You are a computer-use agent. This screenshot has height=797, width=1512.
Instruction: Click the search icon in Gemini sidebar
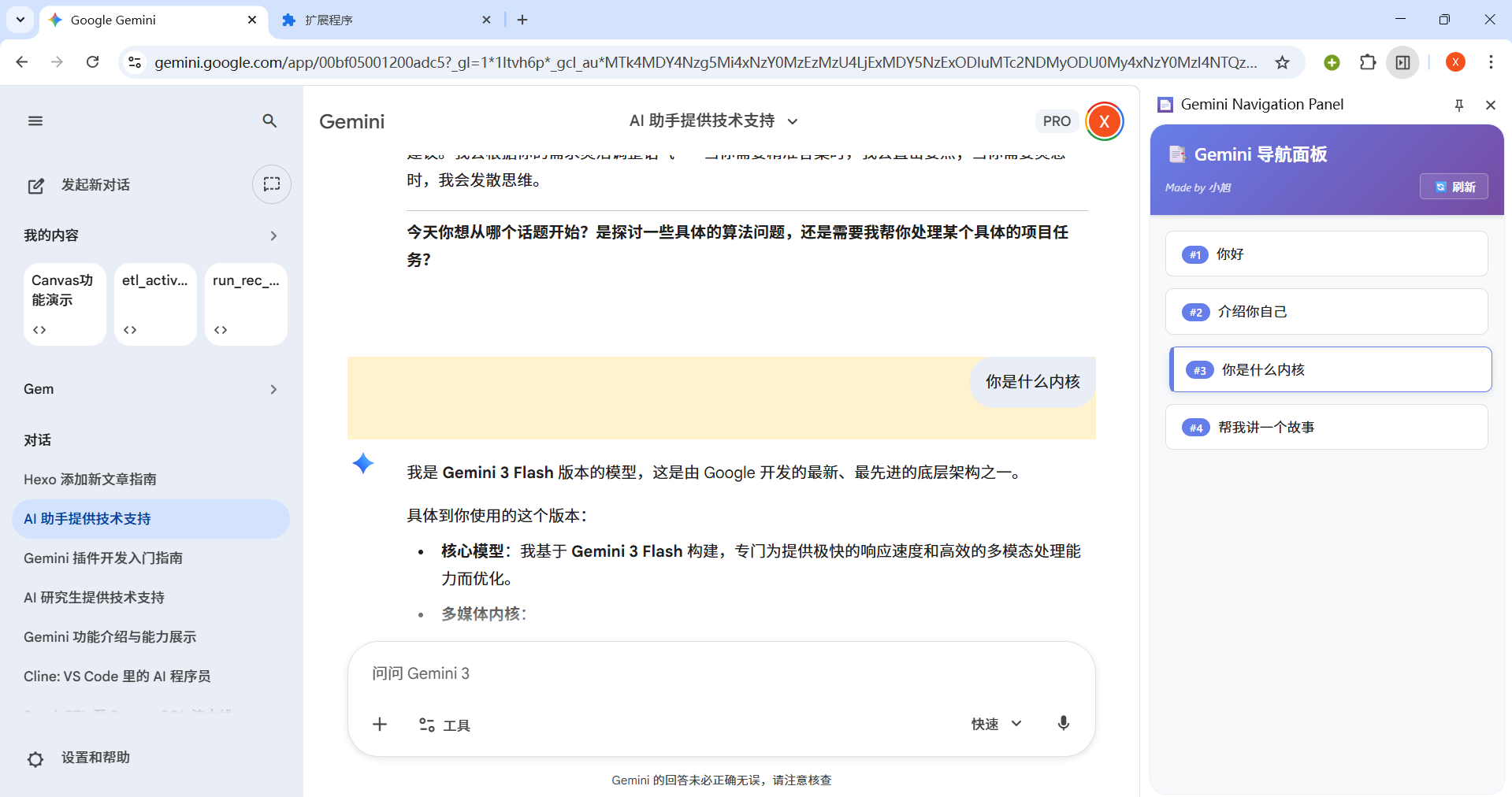pyautogui.click(x=269, y=120)
